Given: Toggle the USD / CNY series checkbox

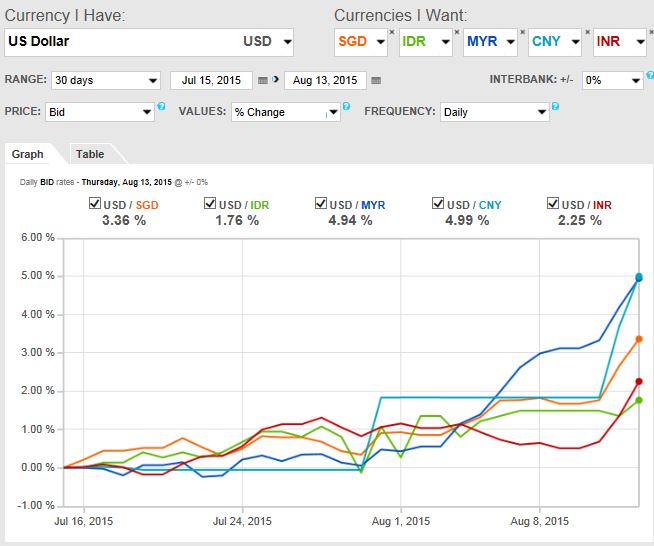Looking at the screenshot, I should (x=438, y=203).
